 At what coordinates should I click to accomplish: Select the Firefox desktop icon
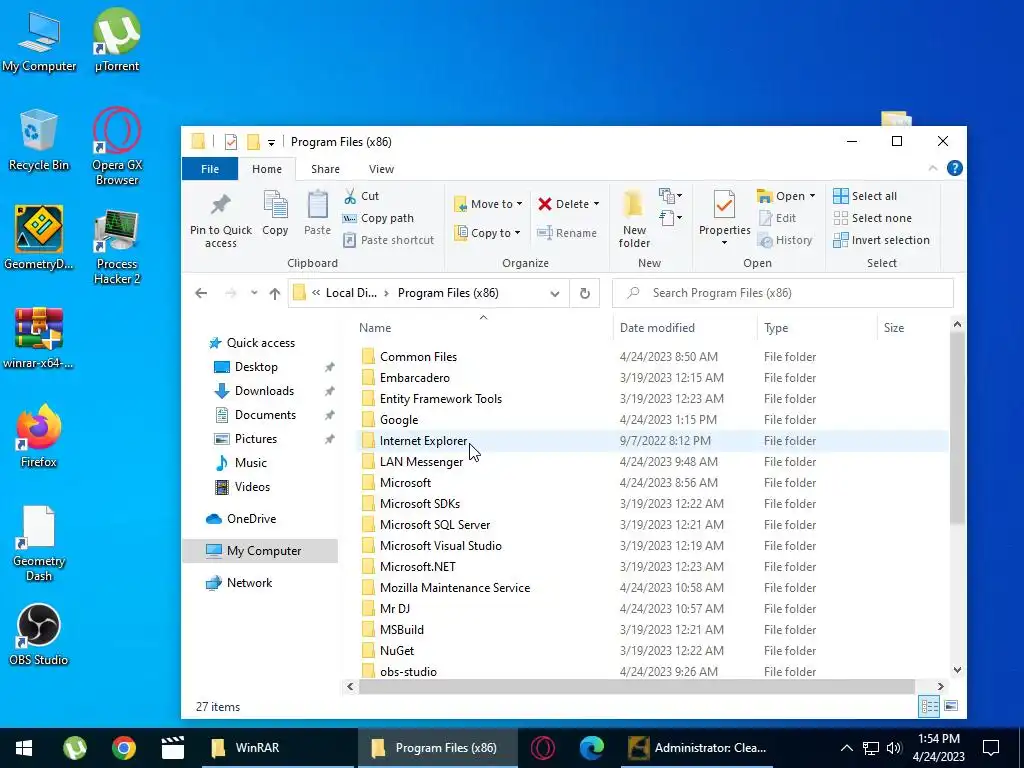pyautogui.click(x=39, y=436)
